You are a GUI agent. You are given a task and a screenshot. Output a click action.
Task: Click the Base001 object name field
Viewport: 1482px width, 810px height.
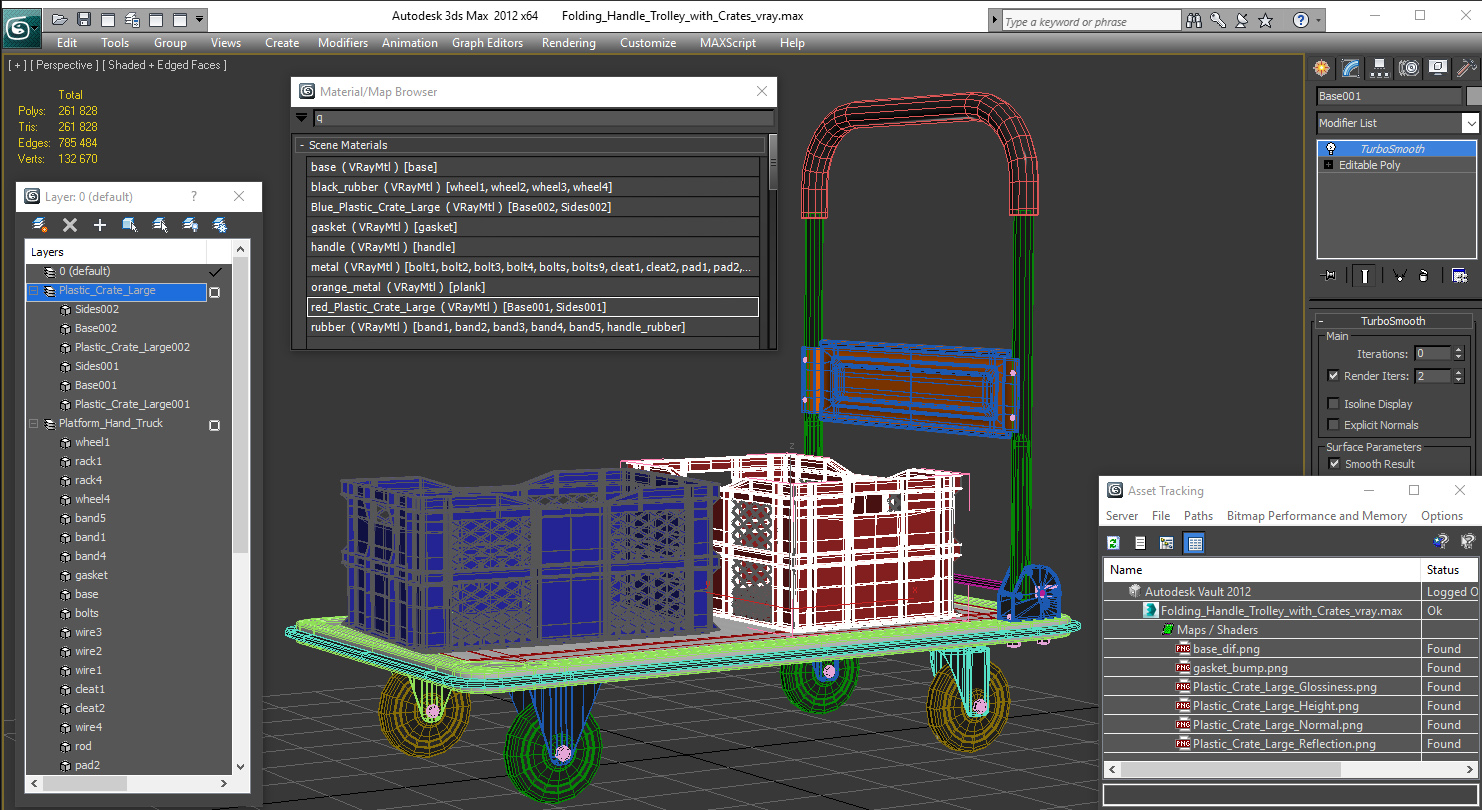(x=1389, y=96)
